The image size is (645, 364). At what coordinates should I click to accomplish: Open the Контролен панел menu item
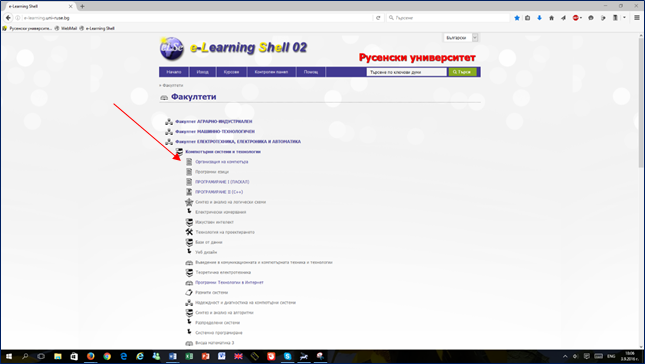(x=271, y=72)
